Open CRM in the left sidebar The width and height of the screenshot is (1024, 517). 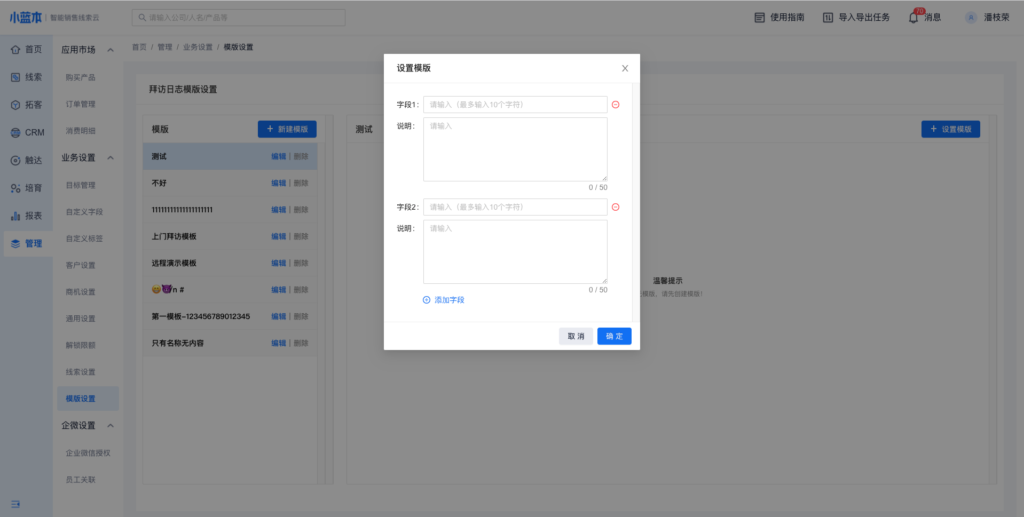(26, 132)
